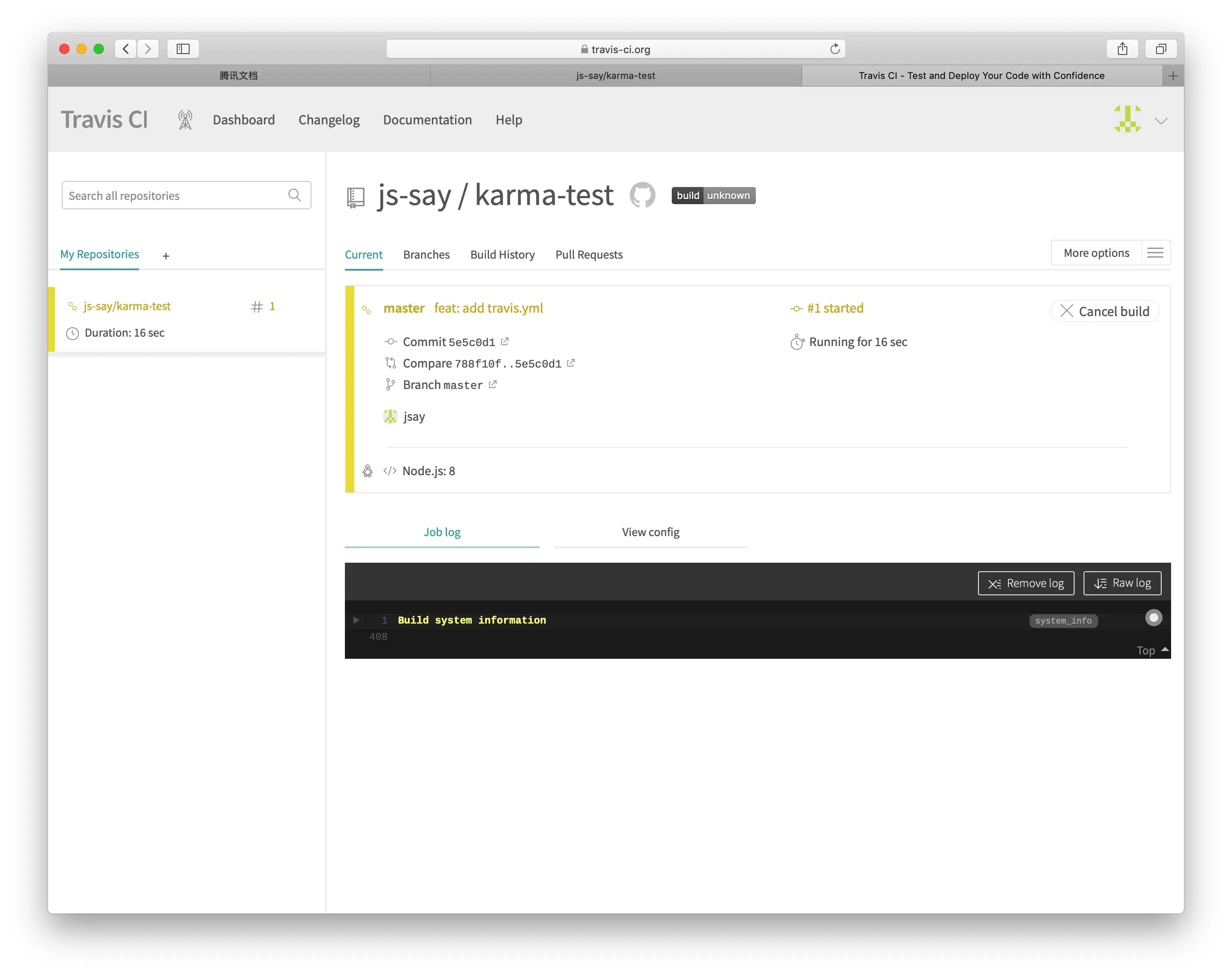This screenshot has width=1232, height=977.
Task: Select the Job log tab
Action: click(x=442, y=532)
